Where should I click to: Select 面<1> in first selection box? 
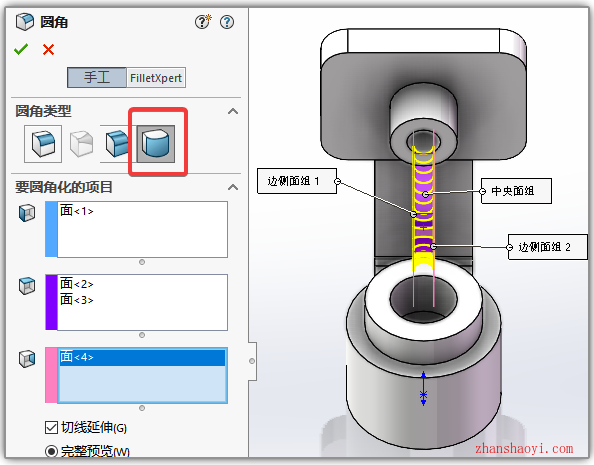pos(77,211)
